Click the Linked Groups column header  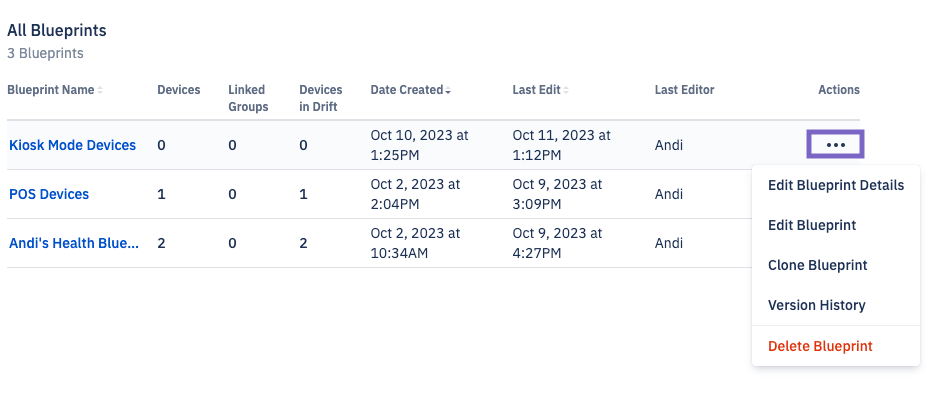[248, 98]
